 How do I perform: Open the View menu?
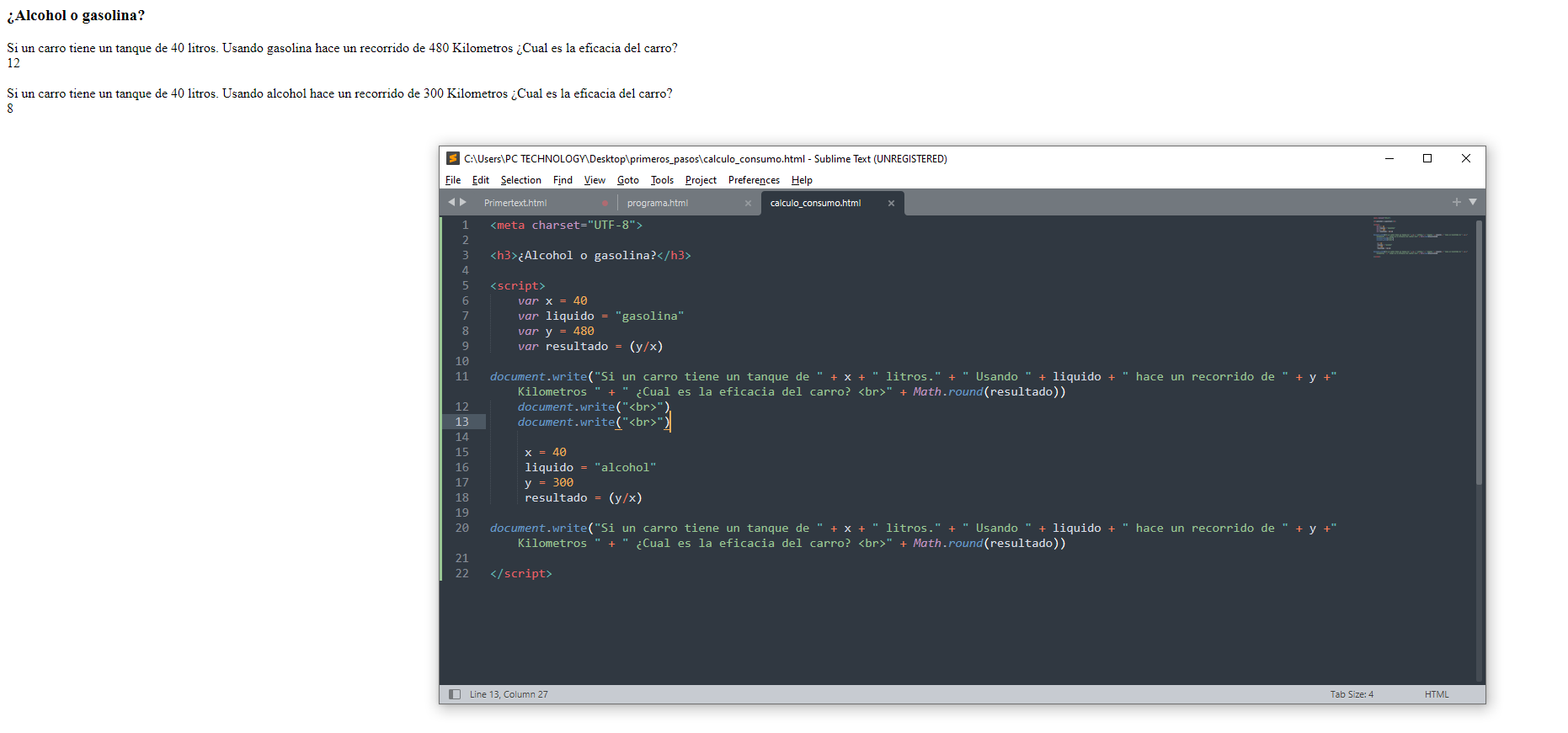[x=595, y=180]
